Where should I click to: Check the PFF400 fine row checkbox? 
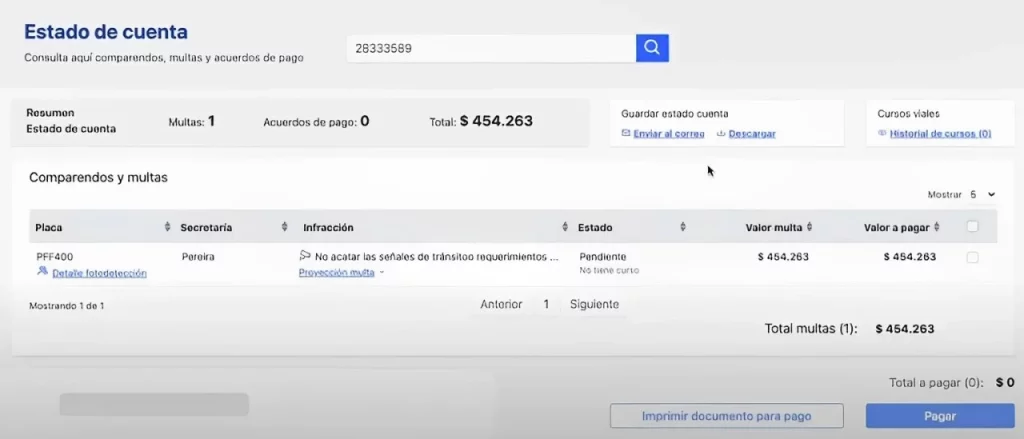(972, 257)
